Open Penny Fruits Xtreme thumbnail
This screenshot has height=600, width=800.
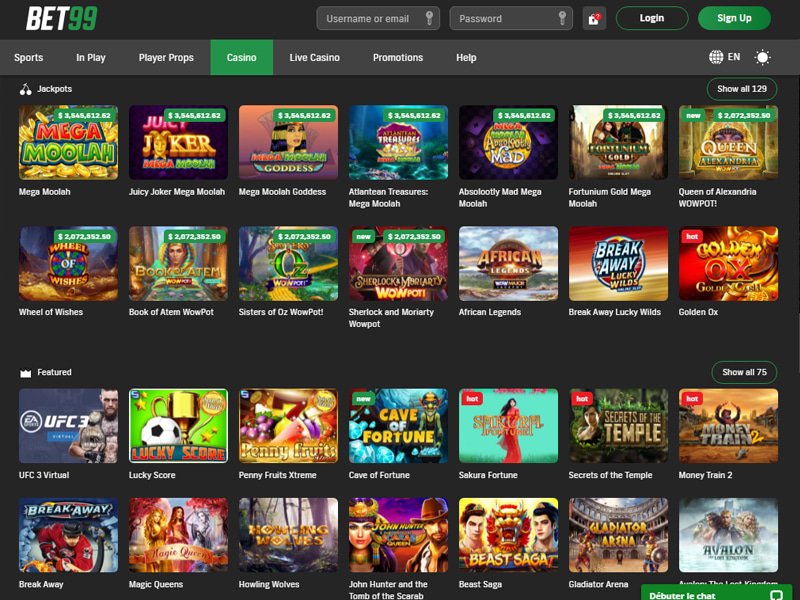tap(288, 426)
